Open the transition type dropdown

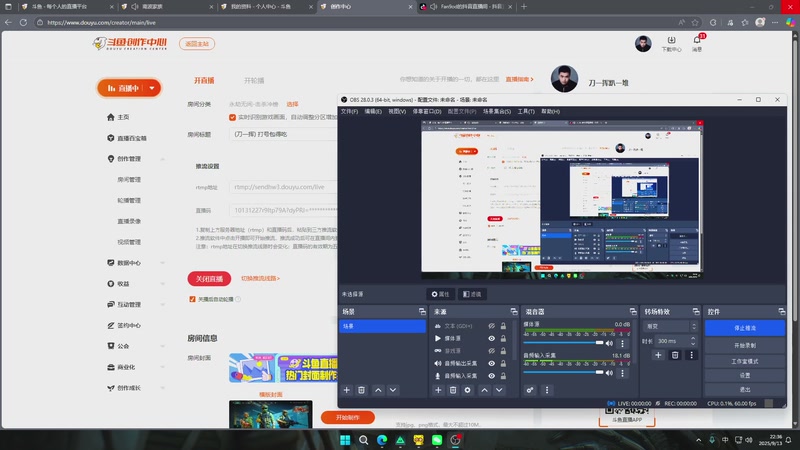click(670, 326)
